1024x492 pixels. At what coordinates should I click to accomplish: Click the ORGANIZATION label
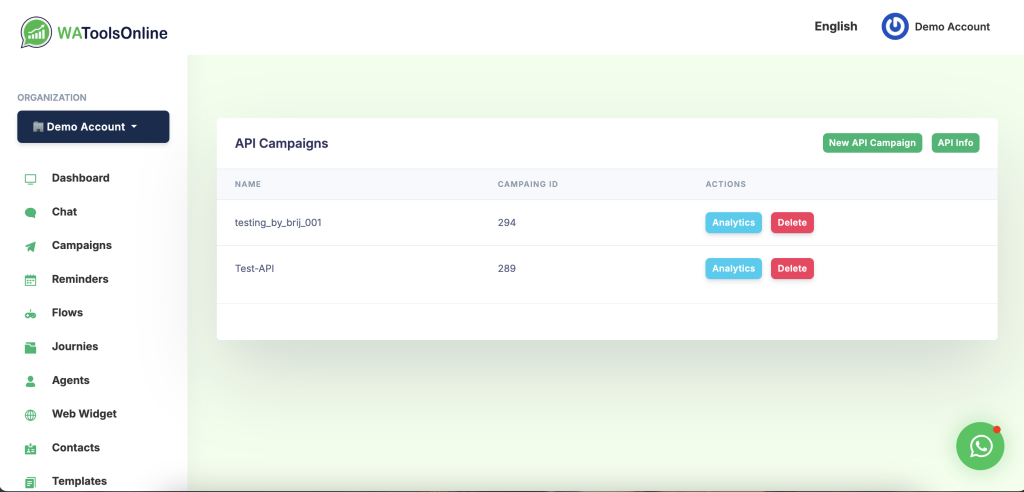52,97
